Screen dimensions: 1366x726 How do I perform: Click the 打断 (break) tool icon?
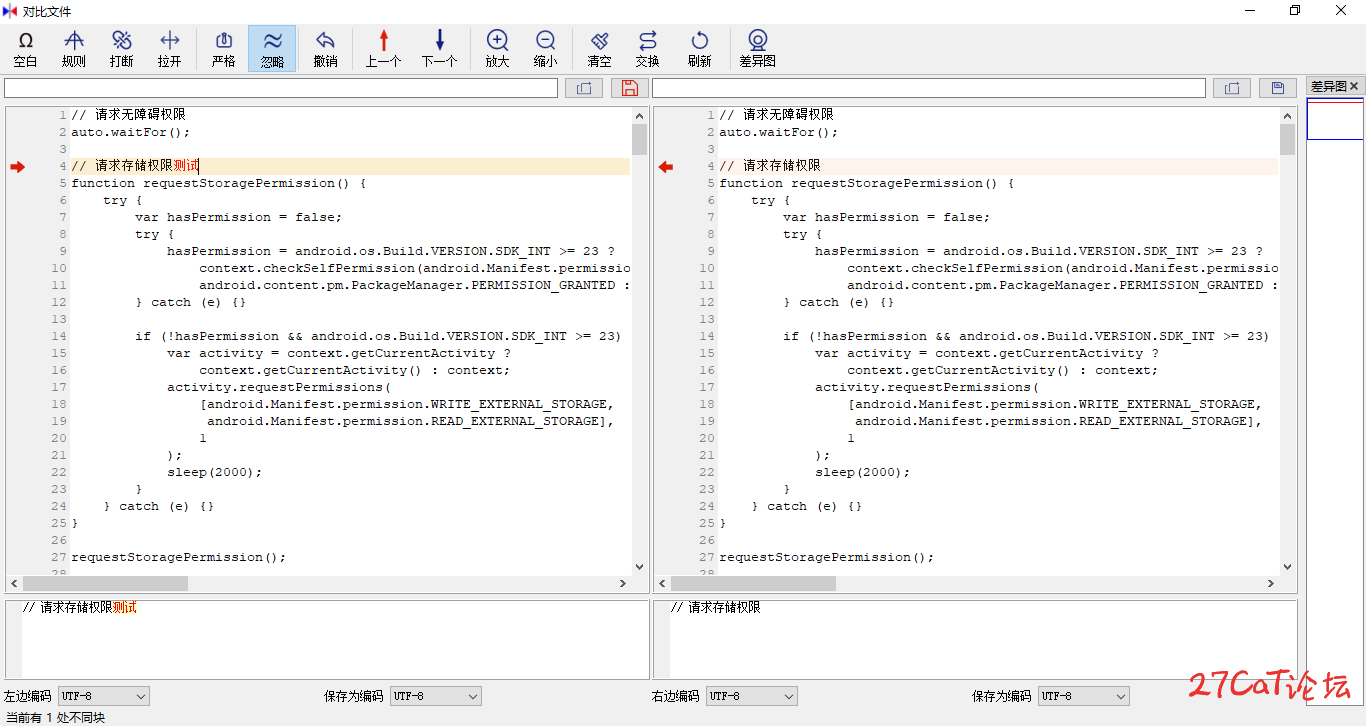122,48
